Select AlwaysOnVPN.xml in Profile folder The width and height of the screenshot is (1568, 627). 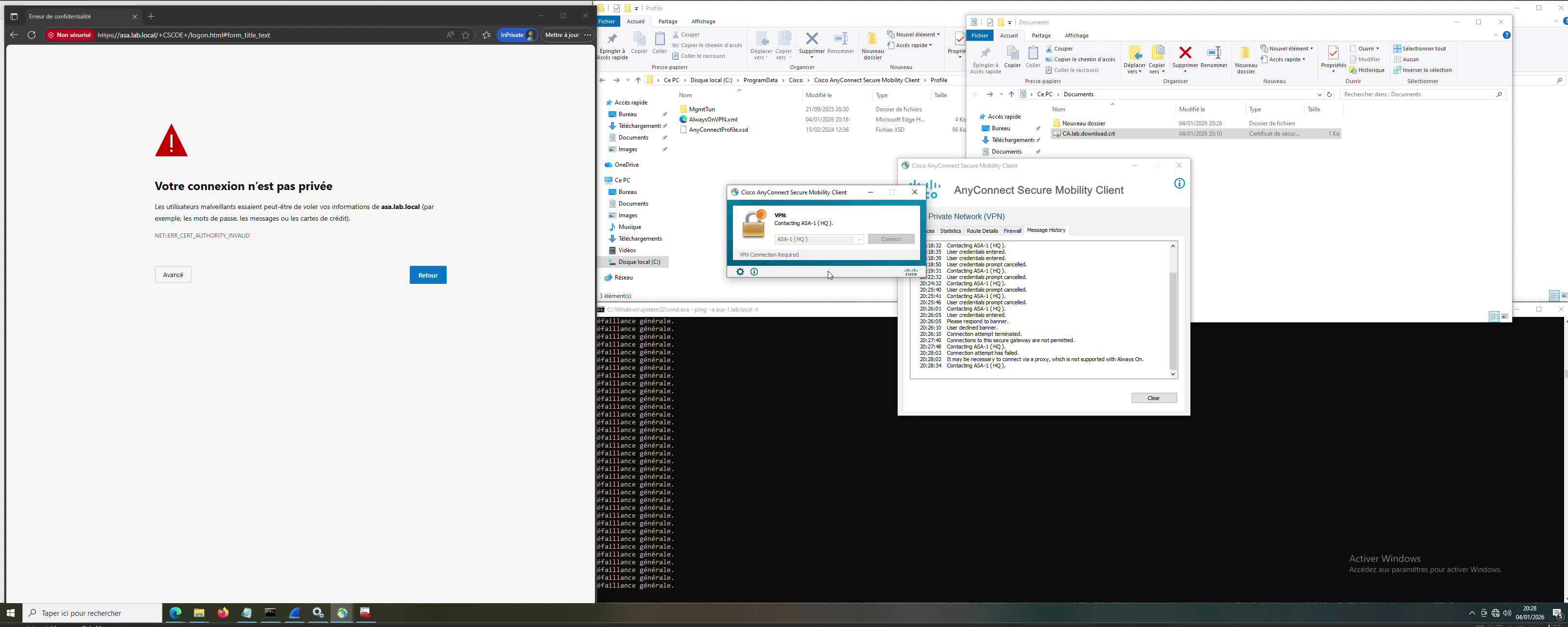click(712, 119)
